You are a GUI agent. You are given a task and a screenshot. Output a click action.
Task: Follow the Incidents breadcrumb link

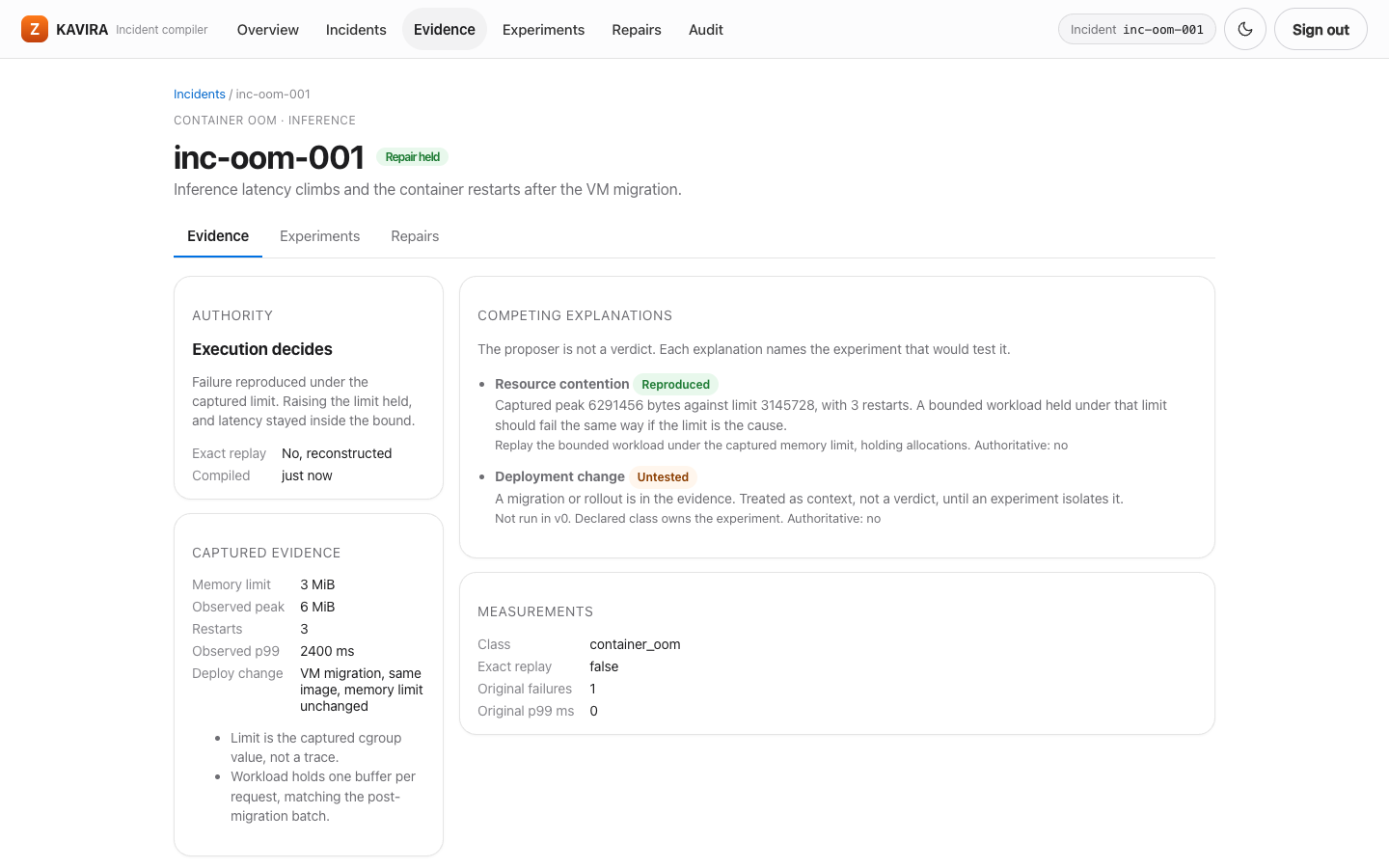pos(200,94)
